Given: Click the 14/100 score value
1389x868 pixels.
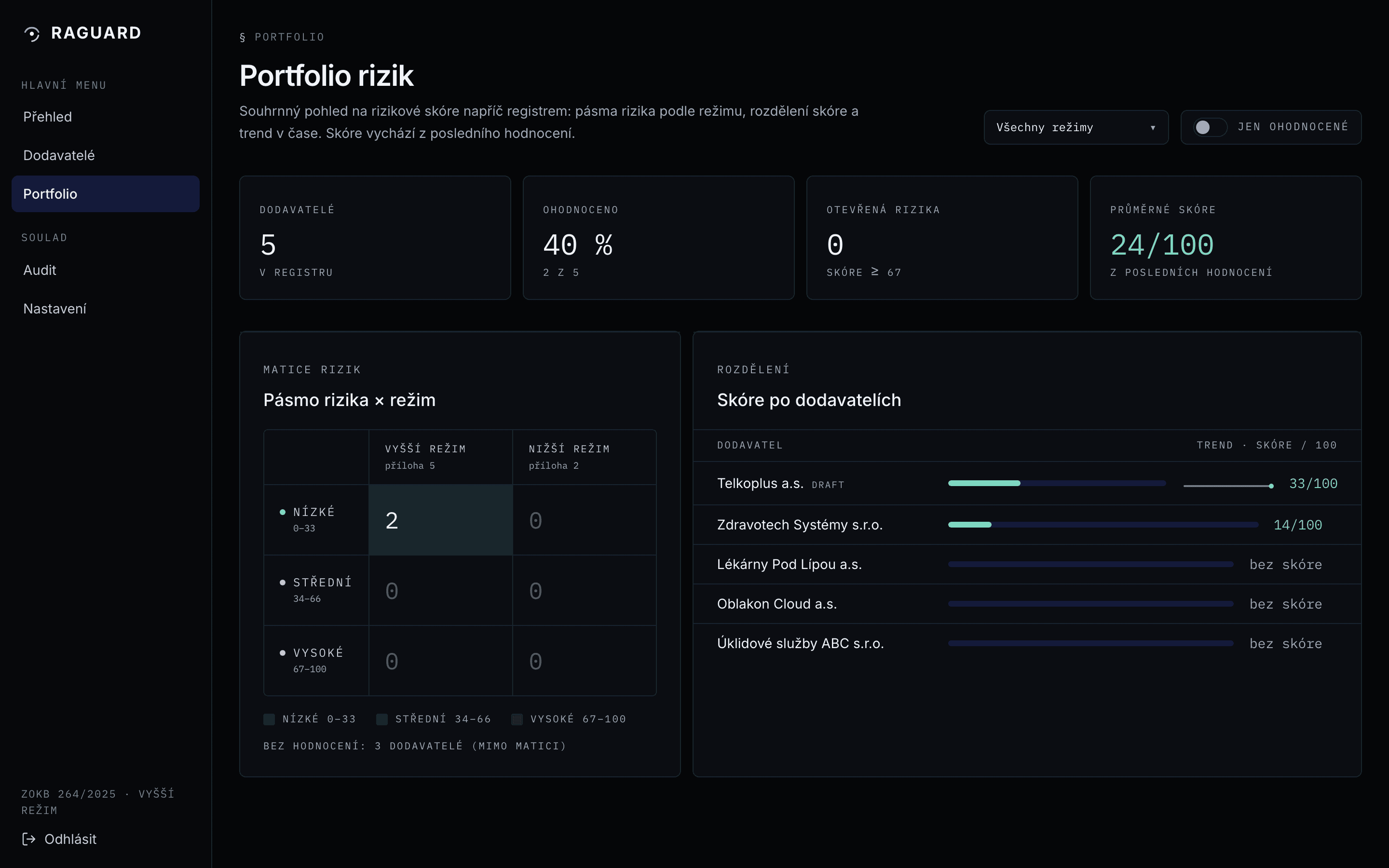Looking at the screenshot, I should [1298, 525].
